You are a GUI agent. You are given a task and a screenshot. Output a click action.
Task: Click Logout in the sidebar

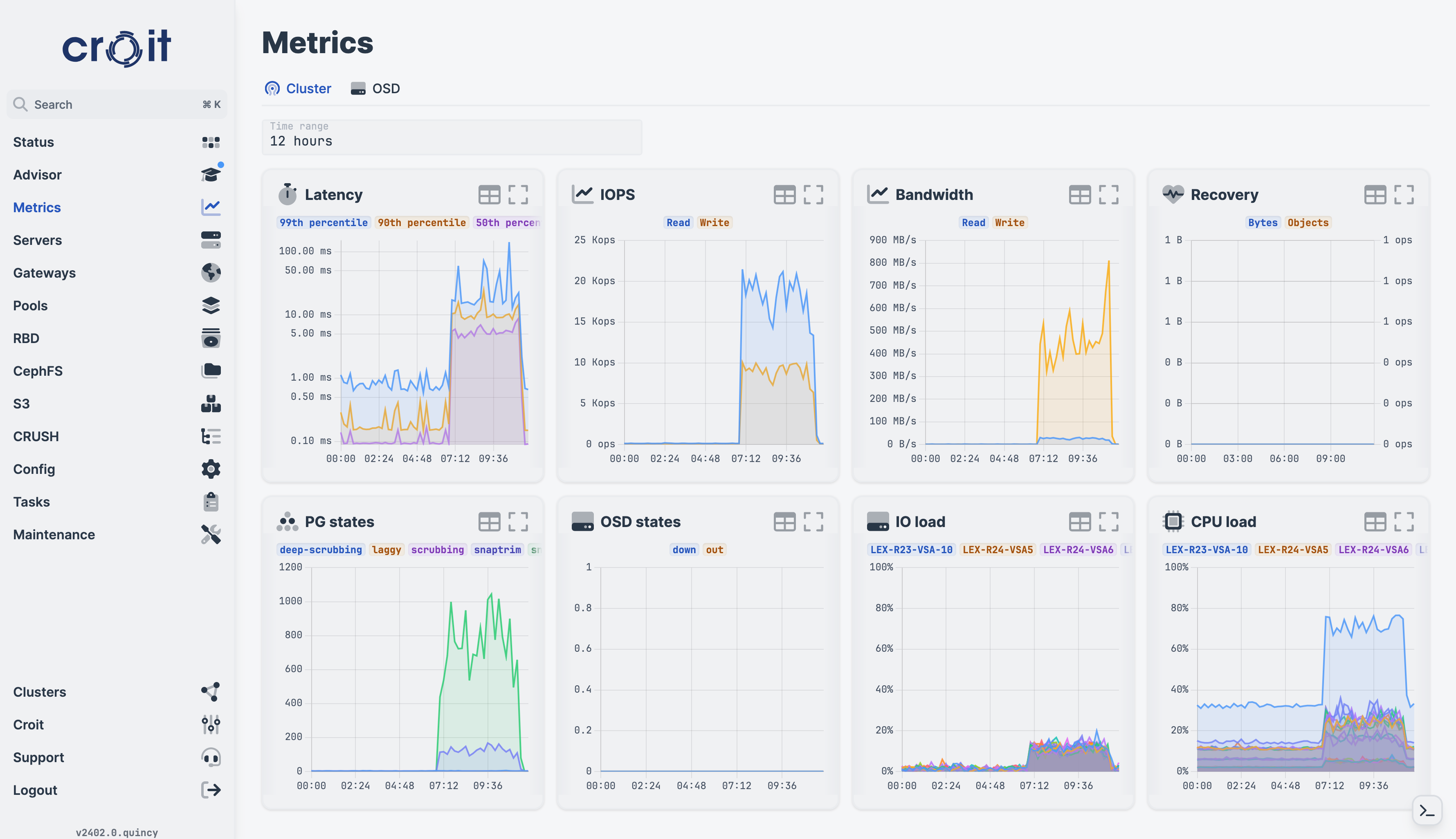click(35, 790)
